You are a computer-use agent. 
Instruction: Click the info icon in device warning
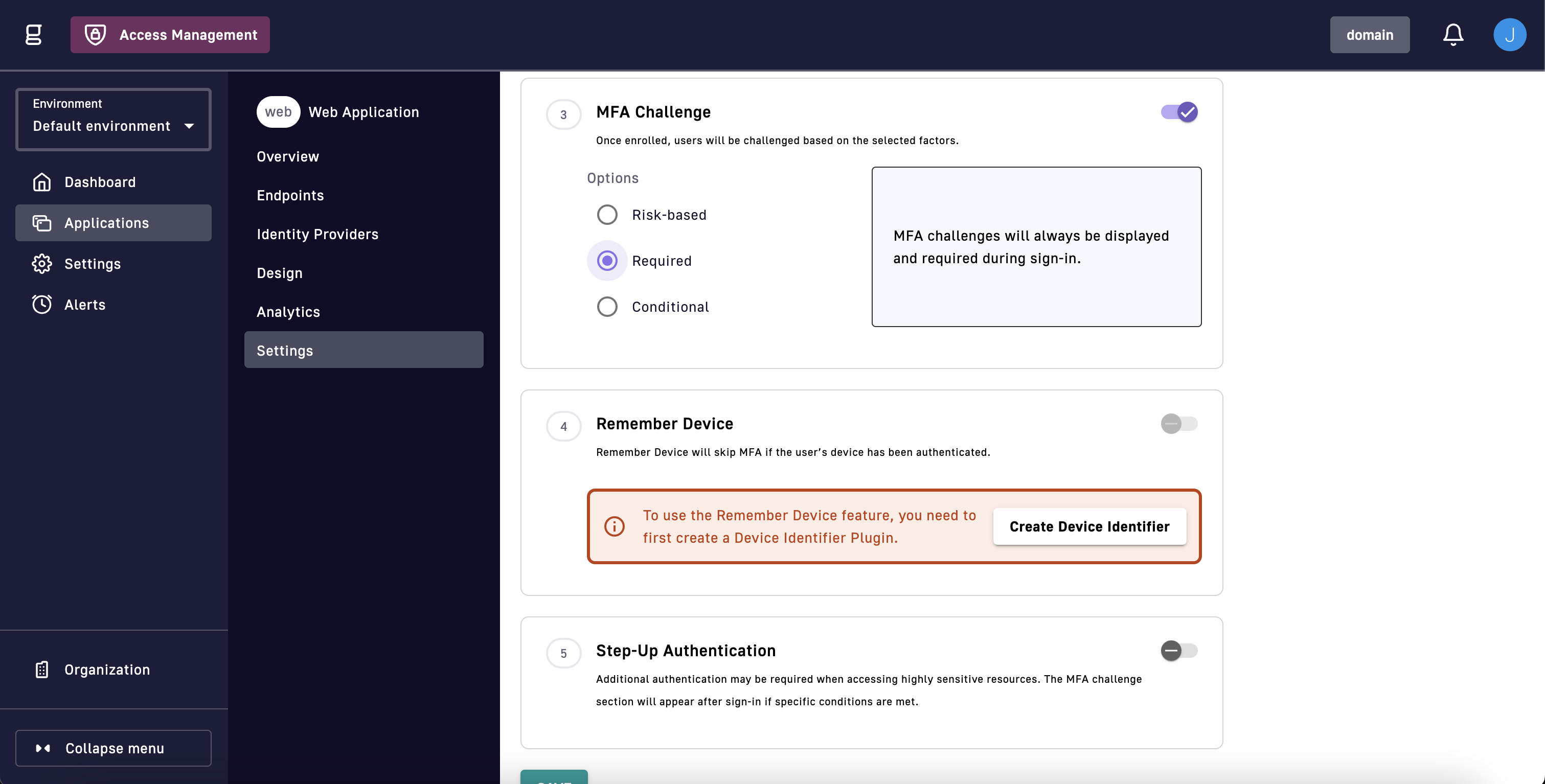click(x=614, y=526)
